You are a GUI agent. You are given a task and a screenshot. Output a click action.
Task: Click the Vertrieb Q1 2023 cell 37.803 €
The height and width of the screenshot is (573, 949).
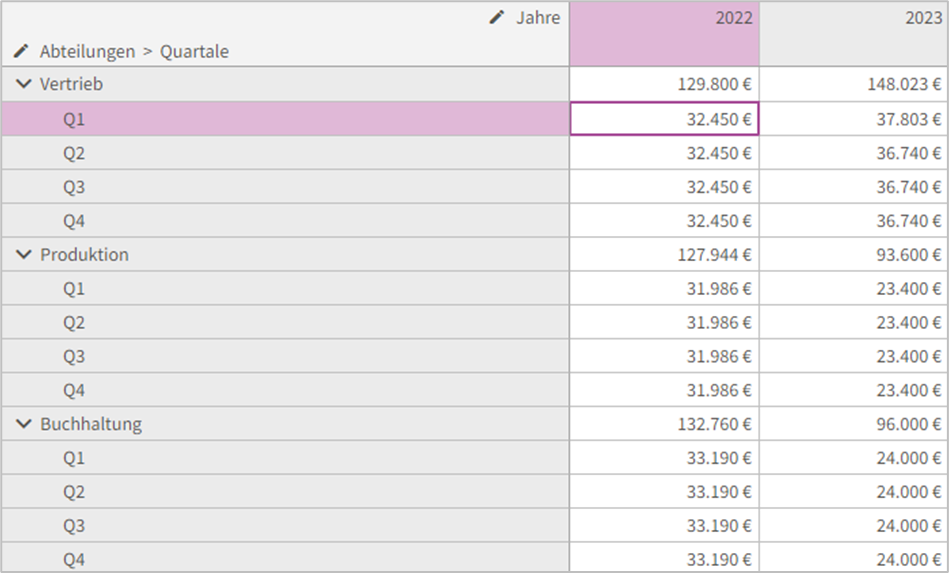click(x=854, y=119)
